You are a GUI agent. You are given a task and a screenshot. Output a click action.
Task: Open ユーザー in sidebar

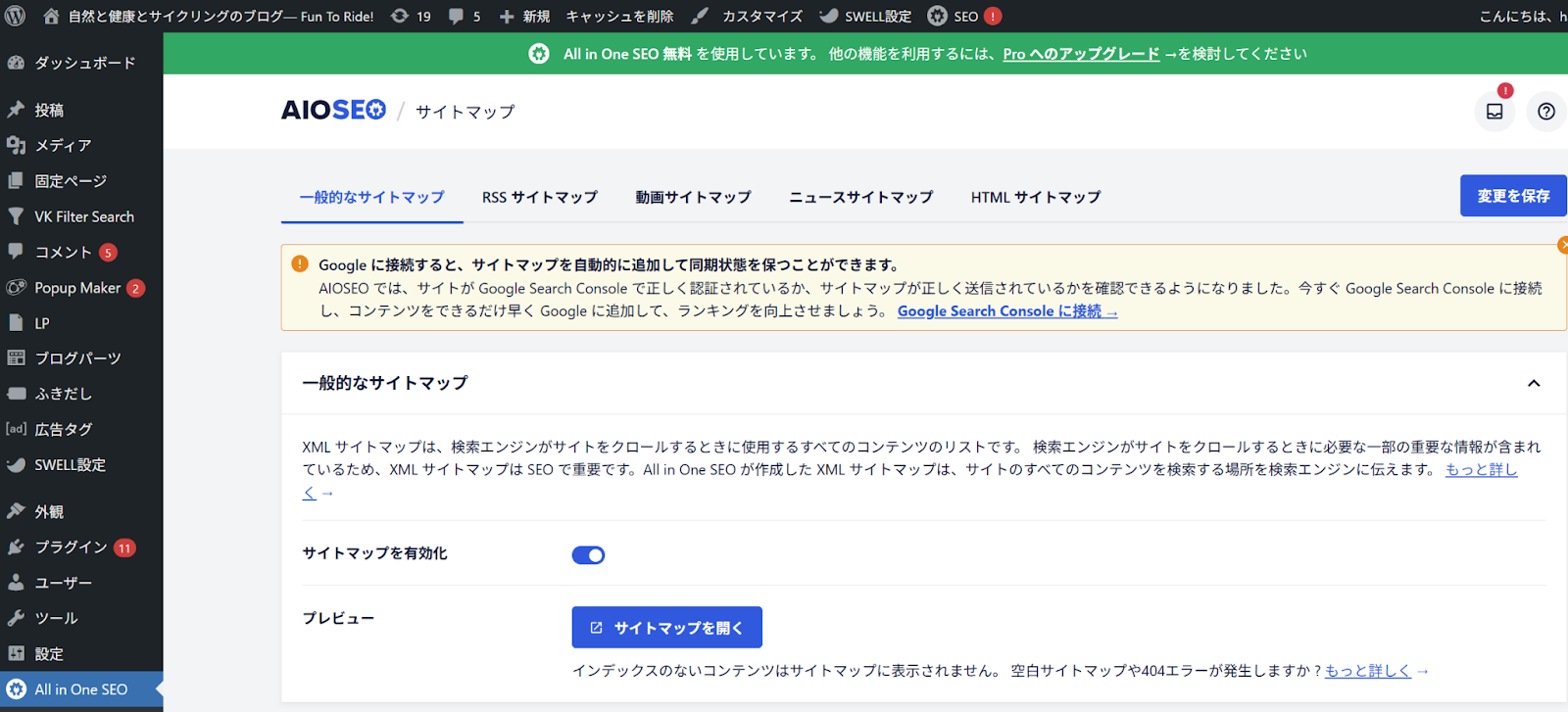[81, 583]
